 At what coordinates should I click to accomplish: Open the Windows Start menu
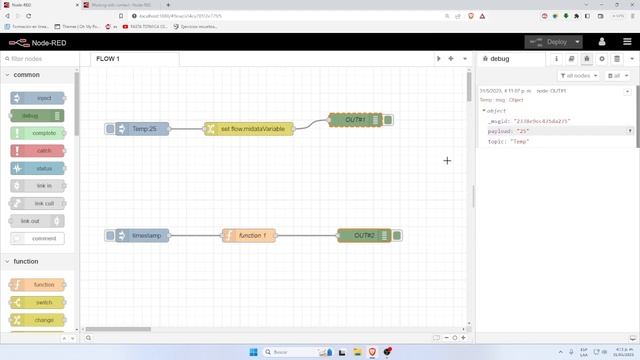pos(253,352)
